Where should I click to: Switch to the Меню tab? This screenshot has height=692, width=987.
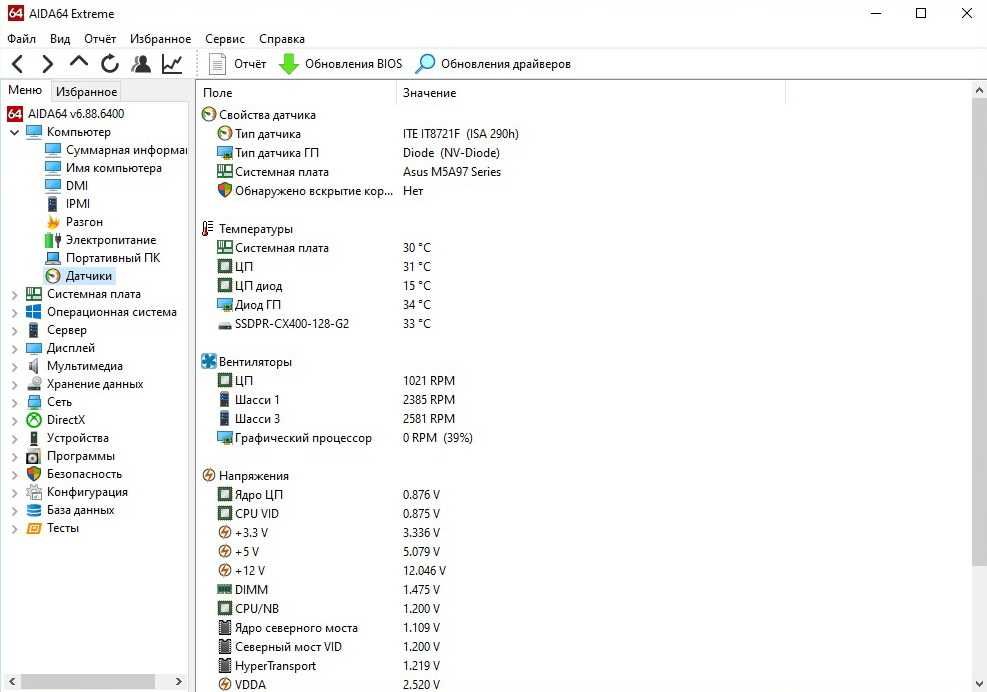pos(25,90)
